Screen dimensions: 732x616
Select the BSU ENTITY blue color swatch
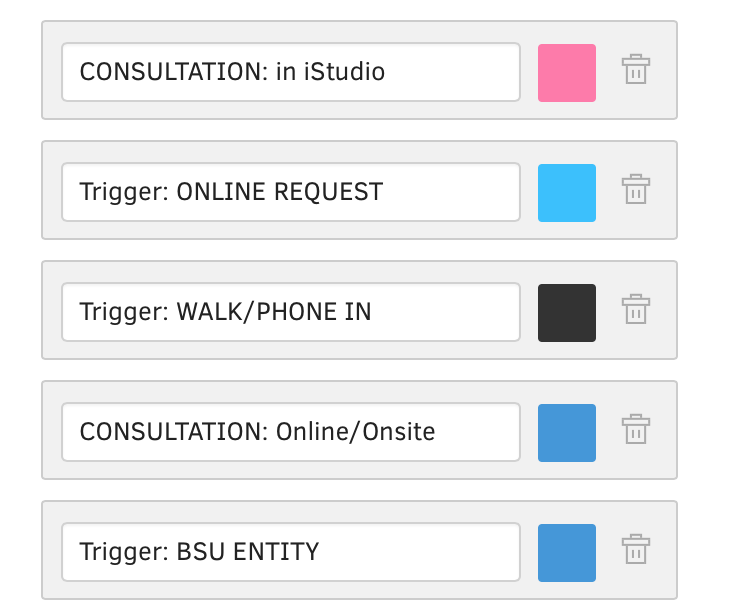click(x=567, y=552)
